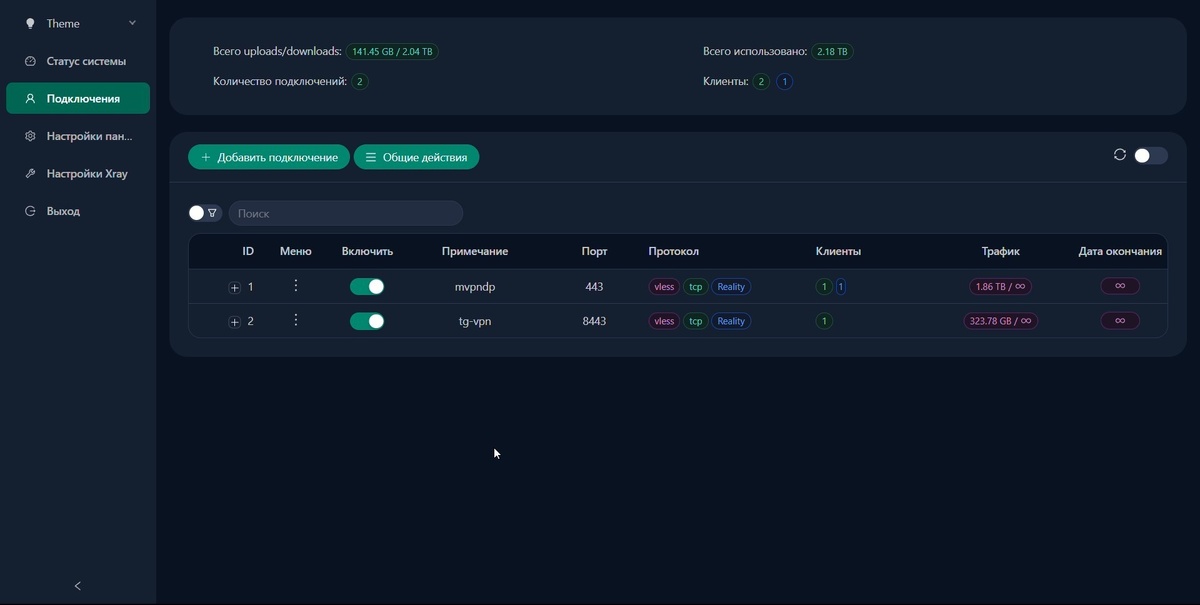Click the 323.78 GB / ∞ traffic tag

pos(1001,321)
